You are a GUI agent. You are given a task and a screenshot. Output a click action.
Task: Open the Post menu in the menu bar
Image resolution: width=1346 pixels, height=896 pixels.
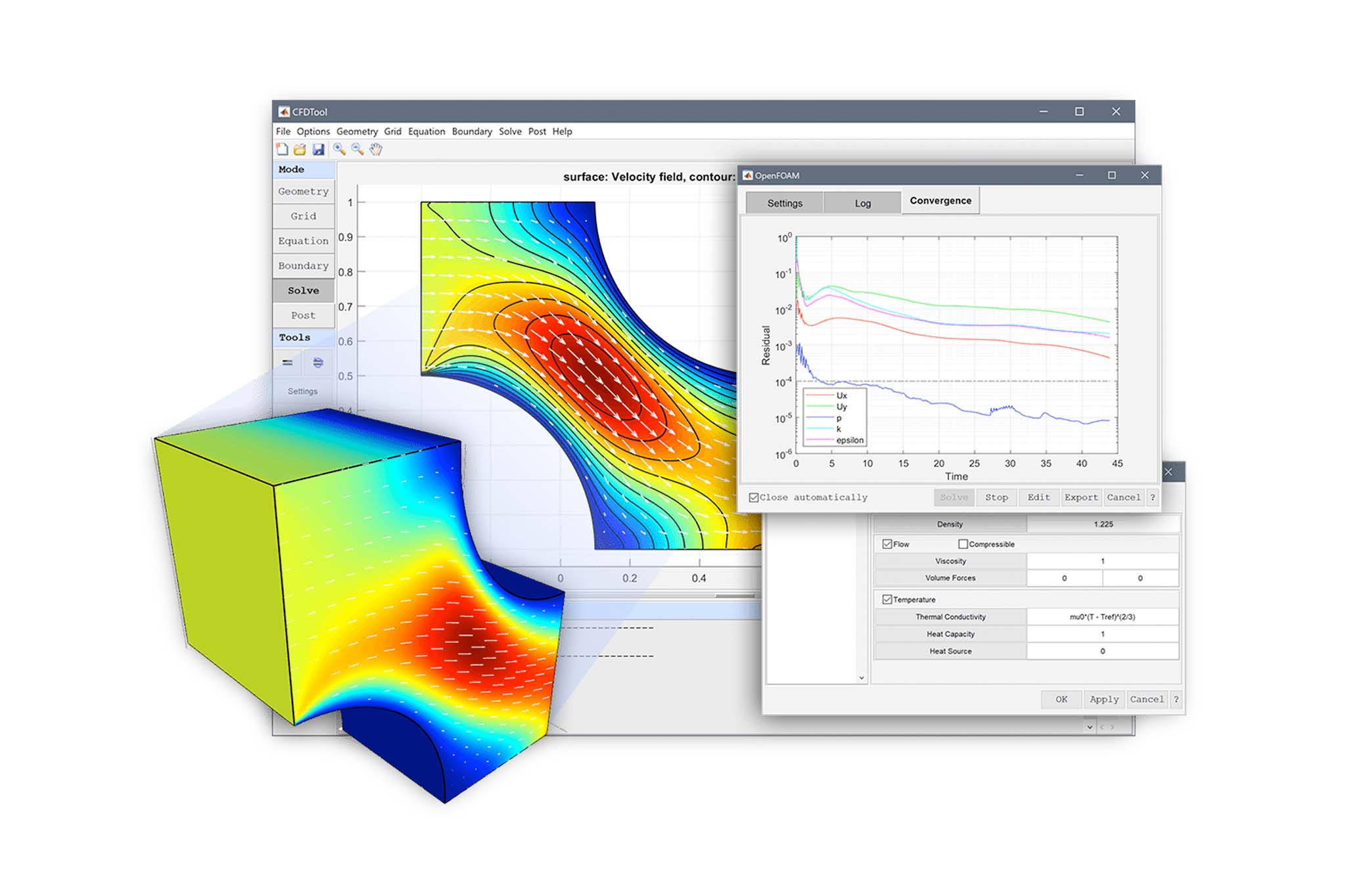pos(537,131)
